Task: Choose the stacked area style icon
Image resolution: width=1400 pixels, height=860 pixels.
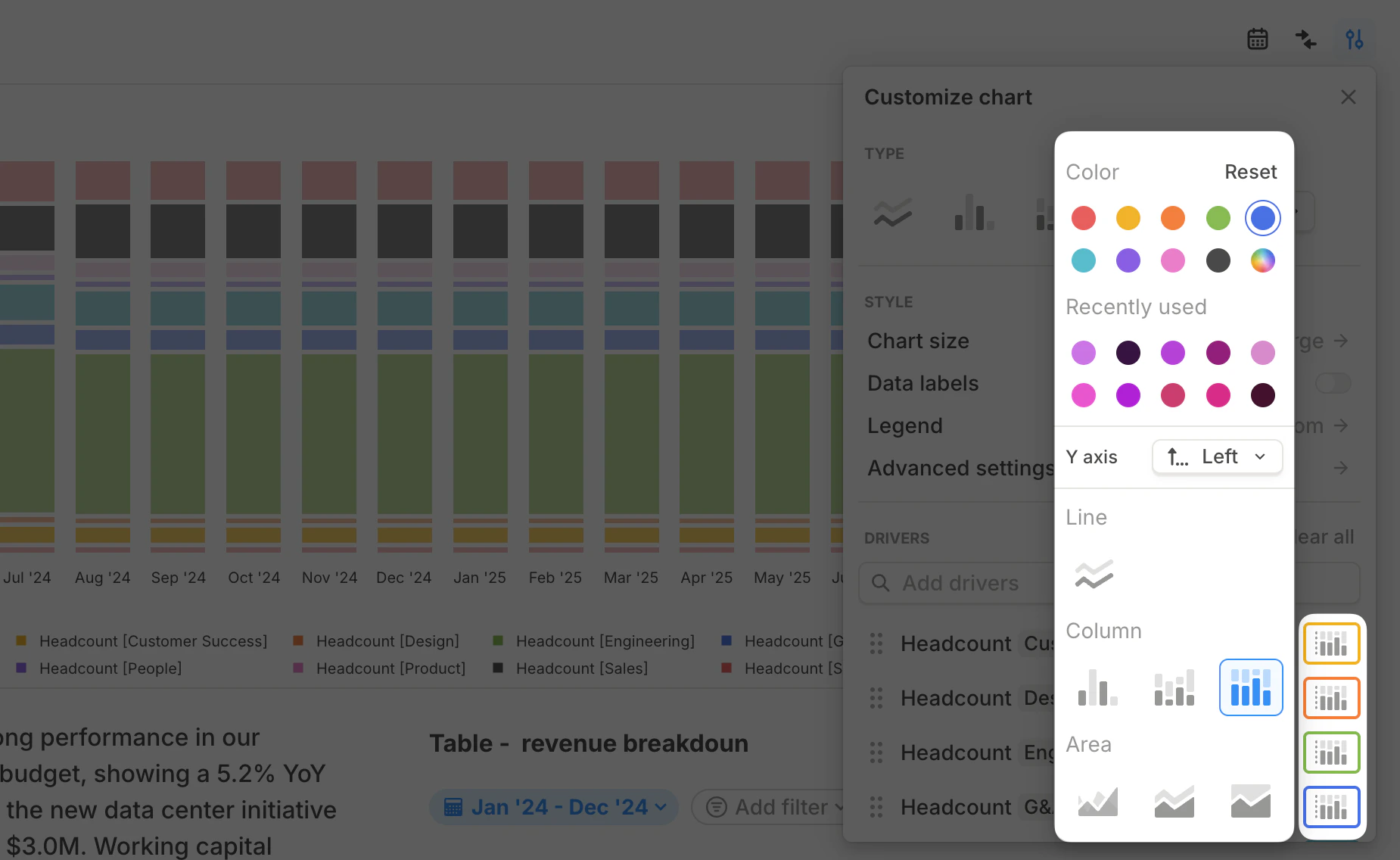Action: pos(1174,801)
